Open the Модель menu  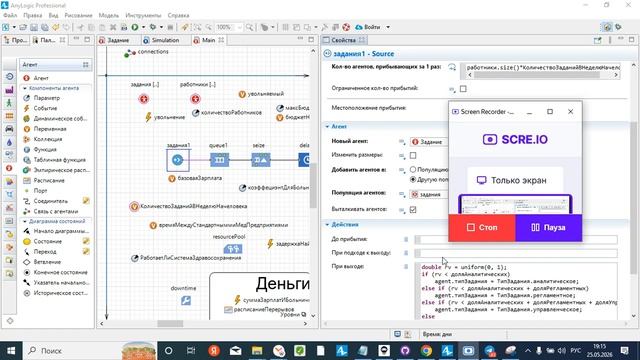(109, 15)
